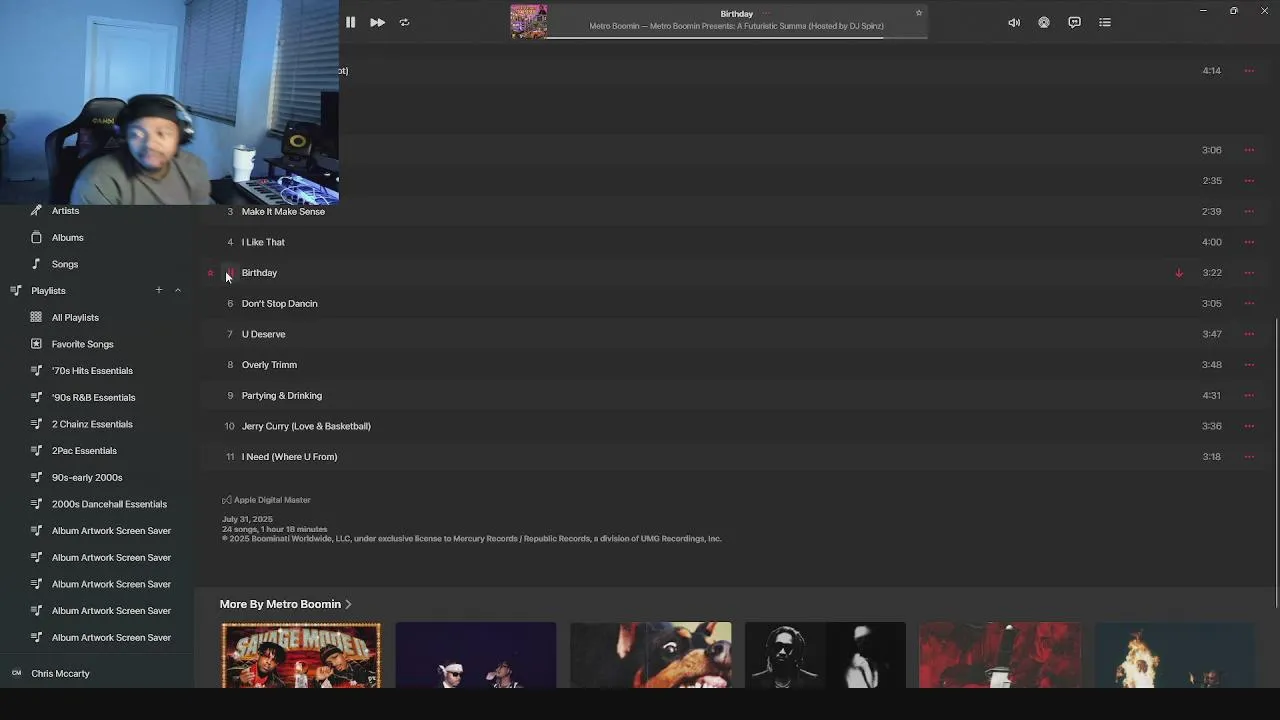Open more options for Make It Make Sense
Image resolution: width=1280 pixels, height=720 pixels.
(x=1249, y=212)
